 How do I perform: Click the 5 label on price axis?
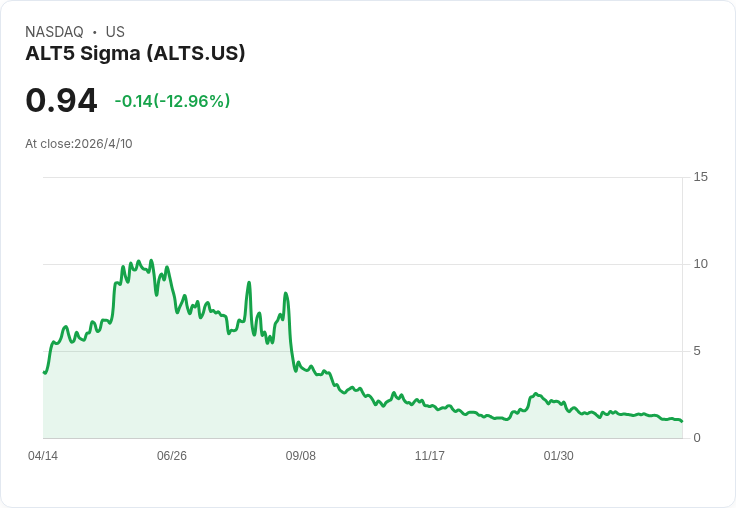697,351
